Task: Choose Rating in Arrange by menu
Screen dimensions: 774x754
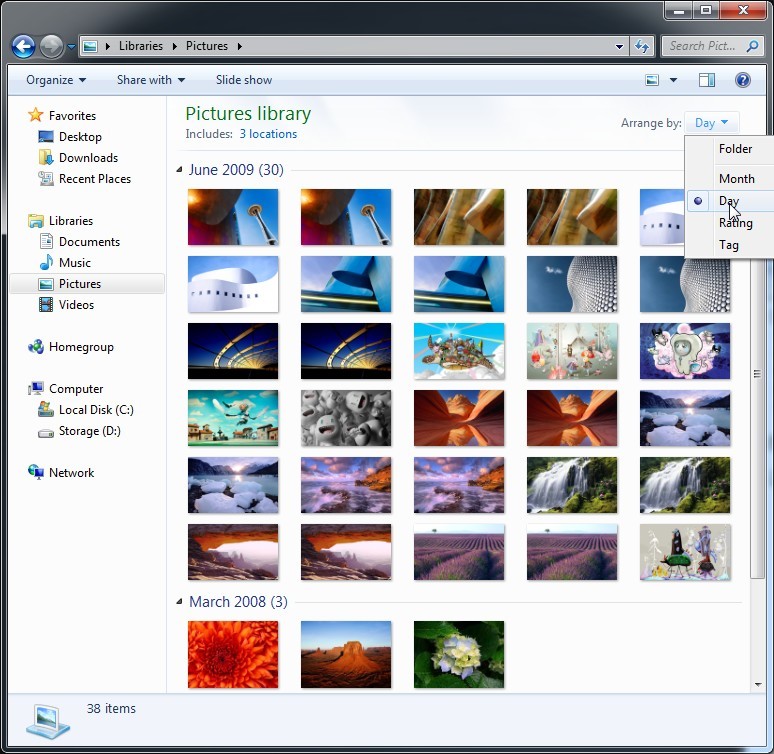Action: pos(735,223)
